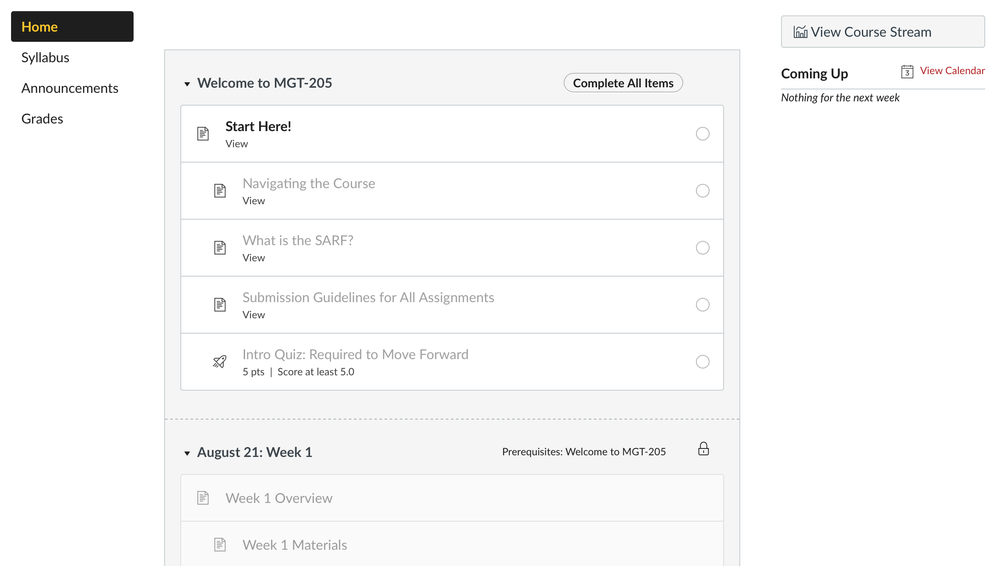Click the page icon beside Navigating the Course
This screenshot has height=566, width=998.
220,190
